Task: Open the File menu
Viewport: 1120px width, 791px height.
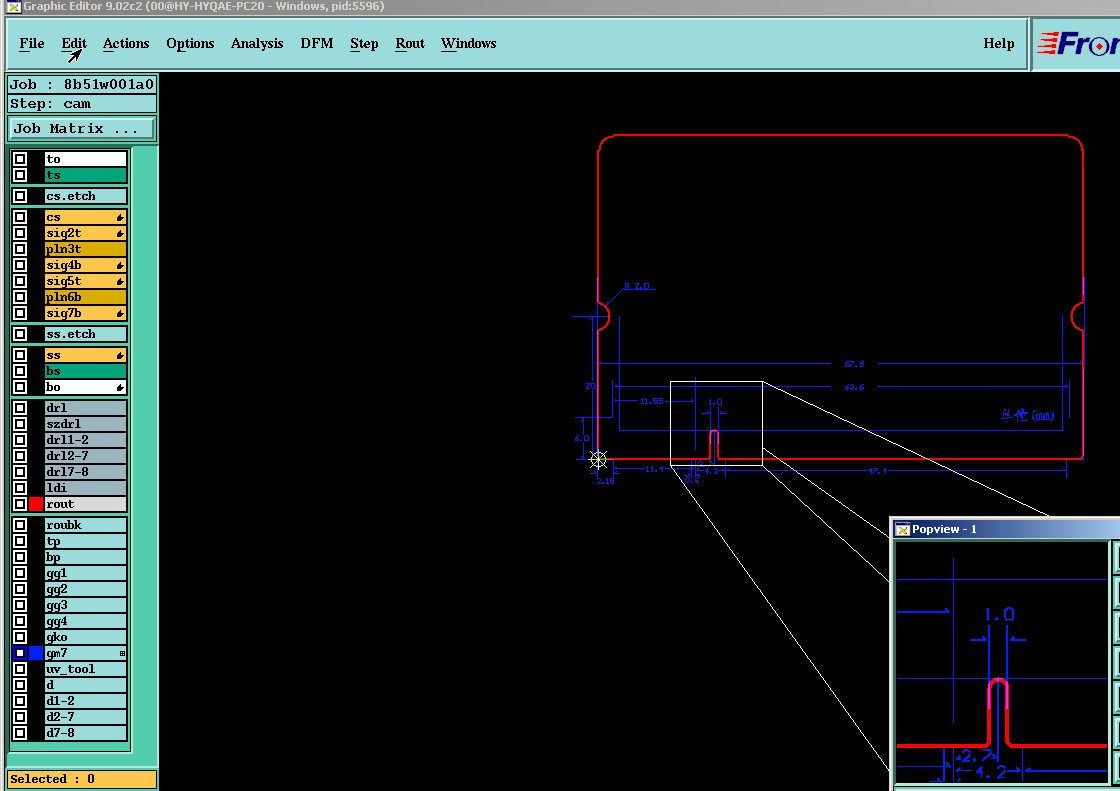Action: (31, 44)
